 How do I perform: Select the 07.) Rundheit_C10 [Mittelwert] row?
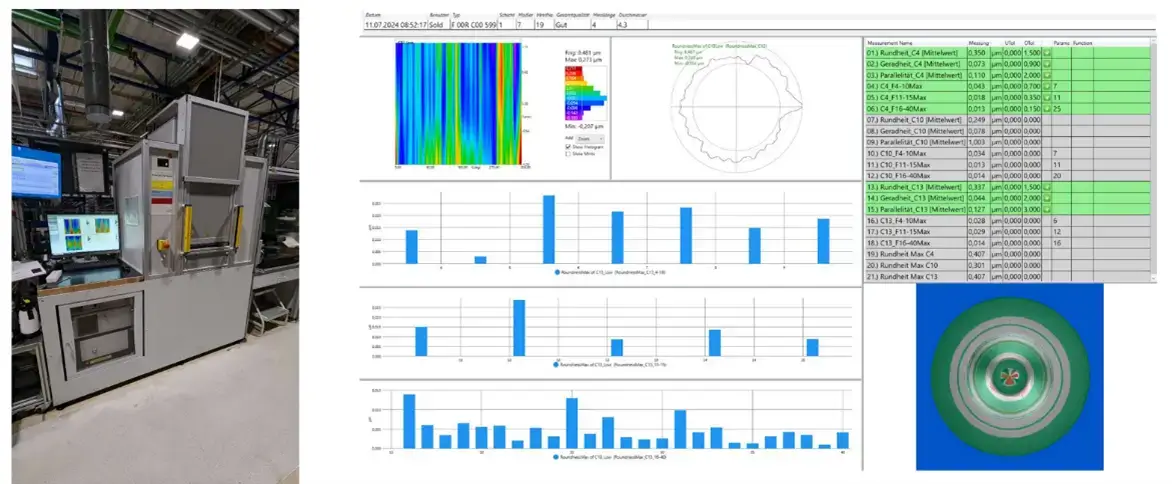click(x=1010, y=120)
